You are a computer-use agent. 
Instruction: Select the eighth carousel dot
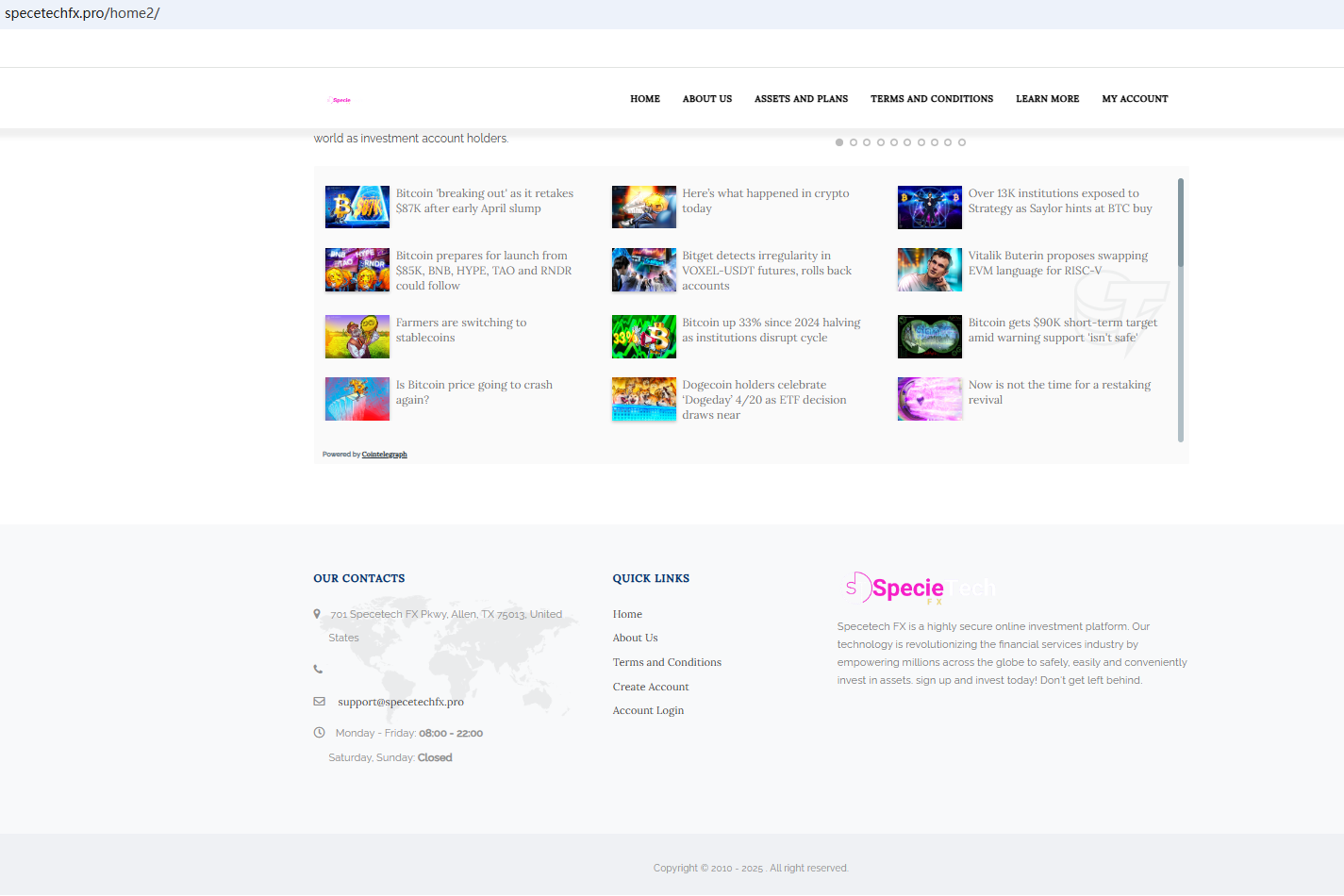coord(935,142)
